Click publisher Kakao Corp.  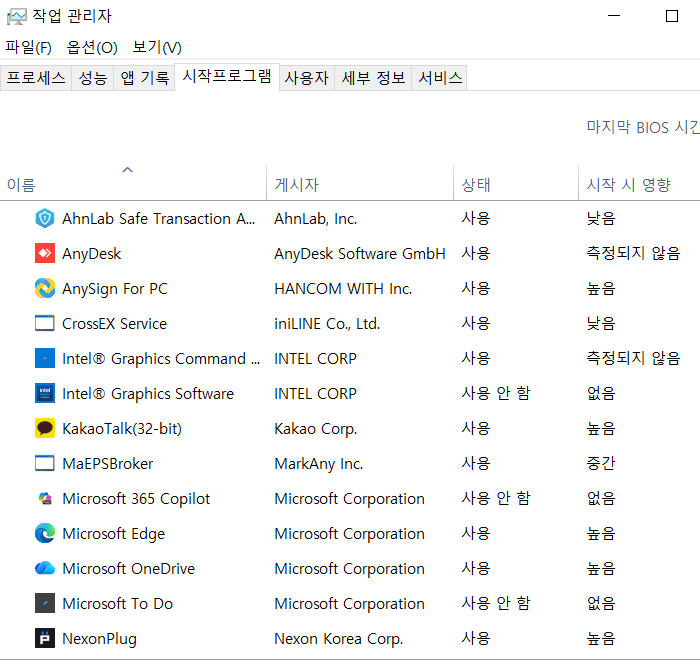point(316,428)
